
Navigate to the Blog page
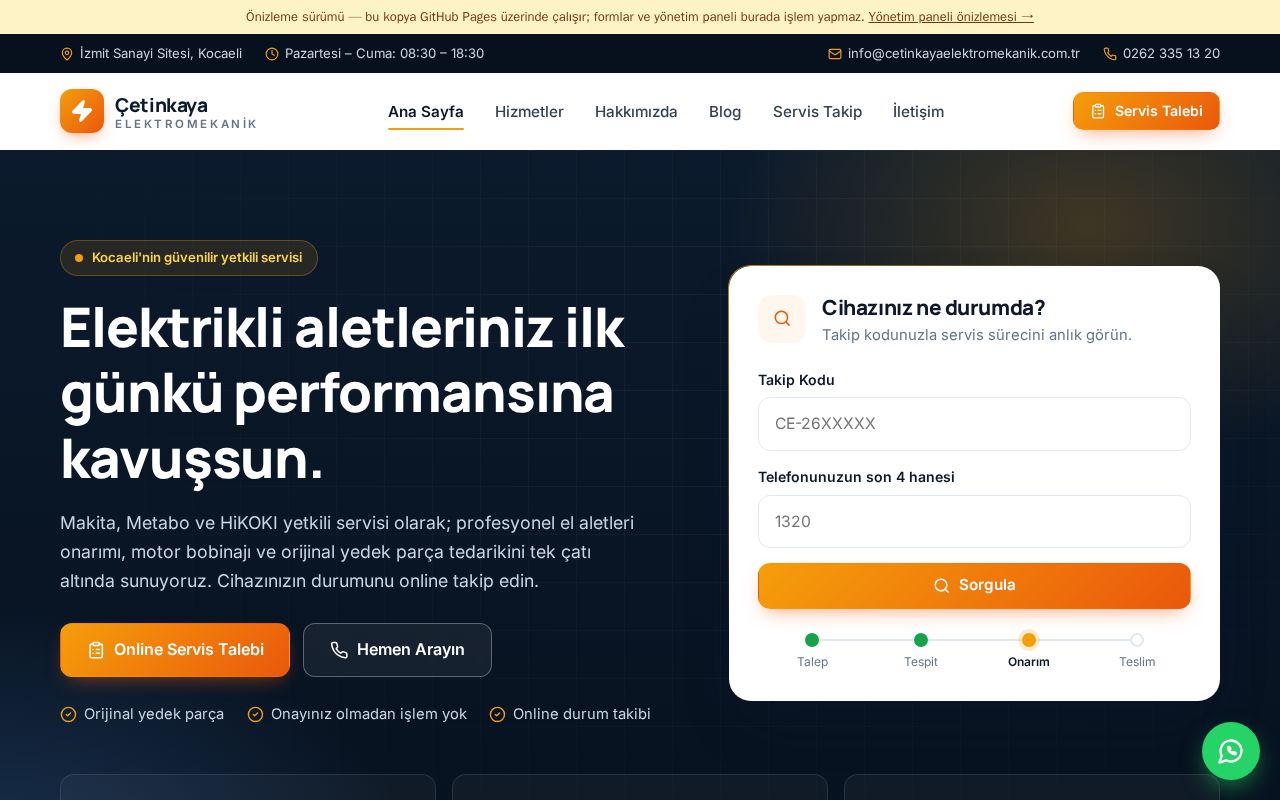pos(725,112)
